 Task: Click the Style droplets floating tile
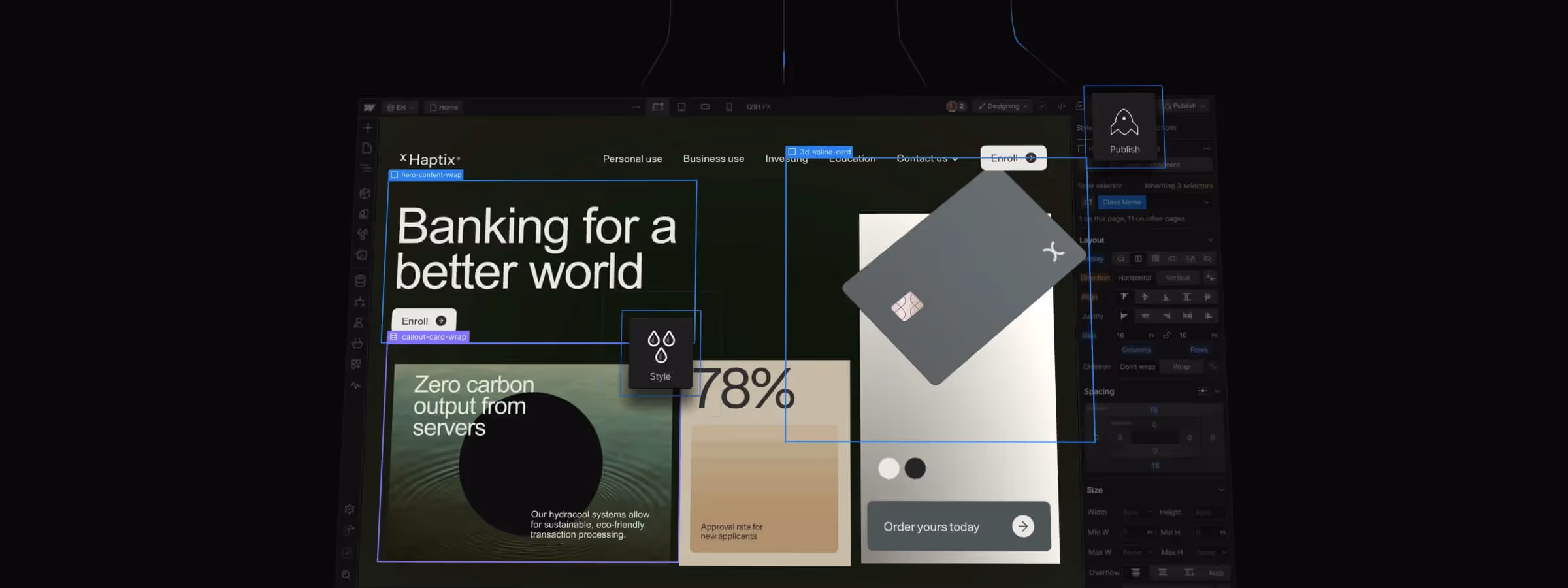[x=661, y=353]
